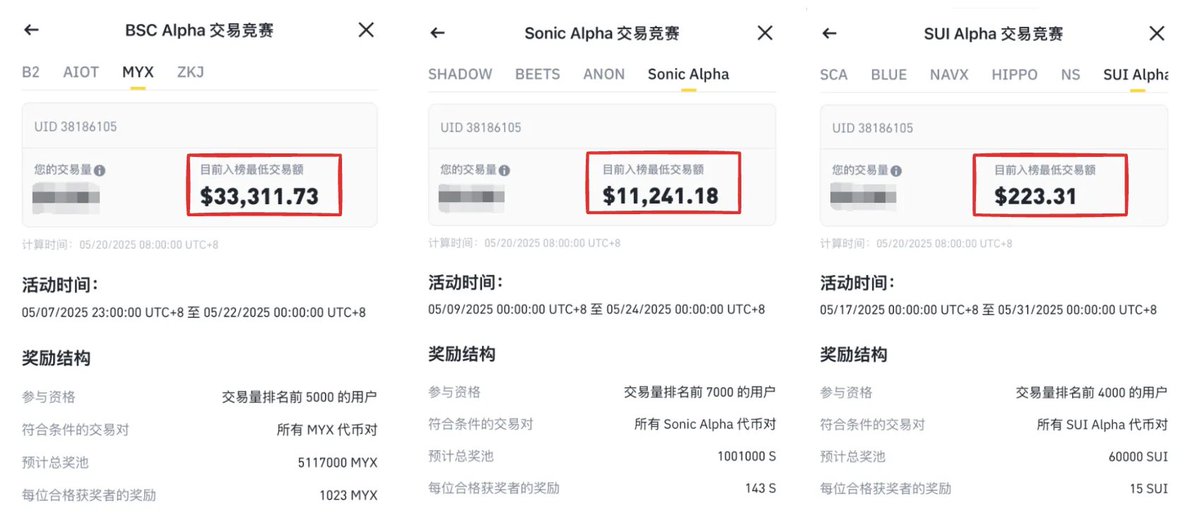Close the BSC Alpha competition panel

tap(366, 30)
